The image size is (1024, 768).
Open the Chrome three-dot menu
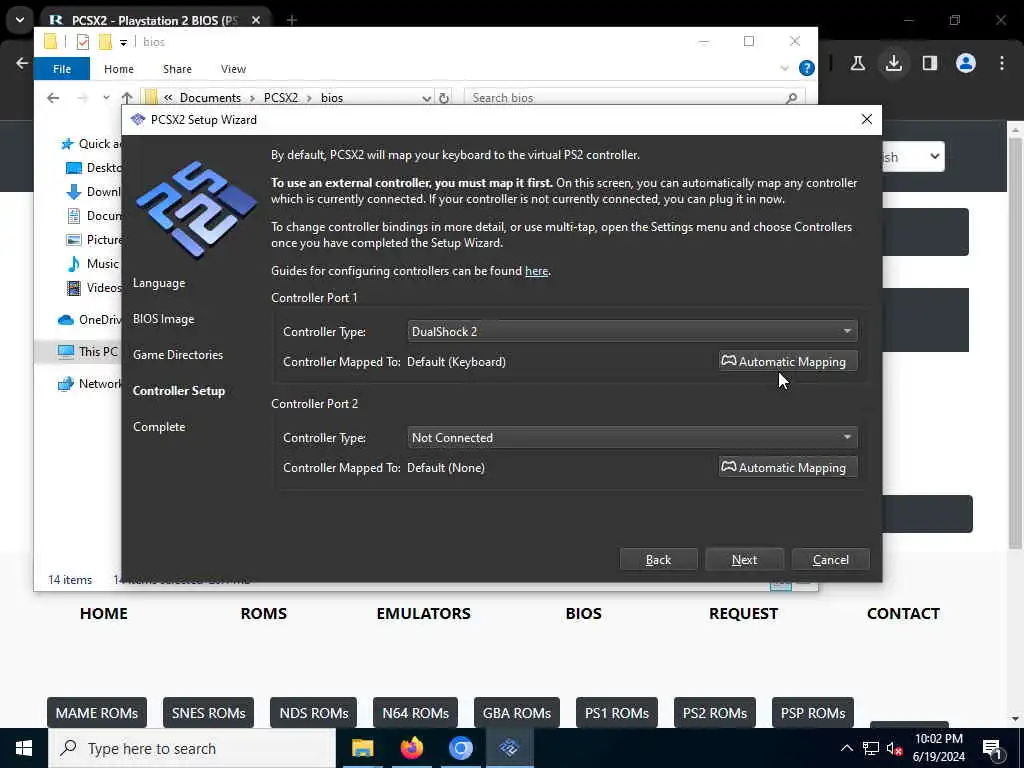tap(1002, 63)
